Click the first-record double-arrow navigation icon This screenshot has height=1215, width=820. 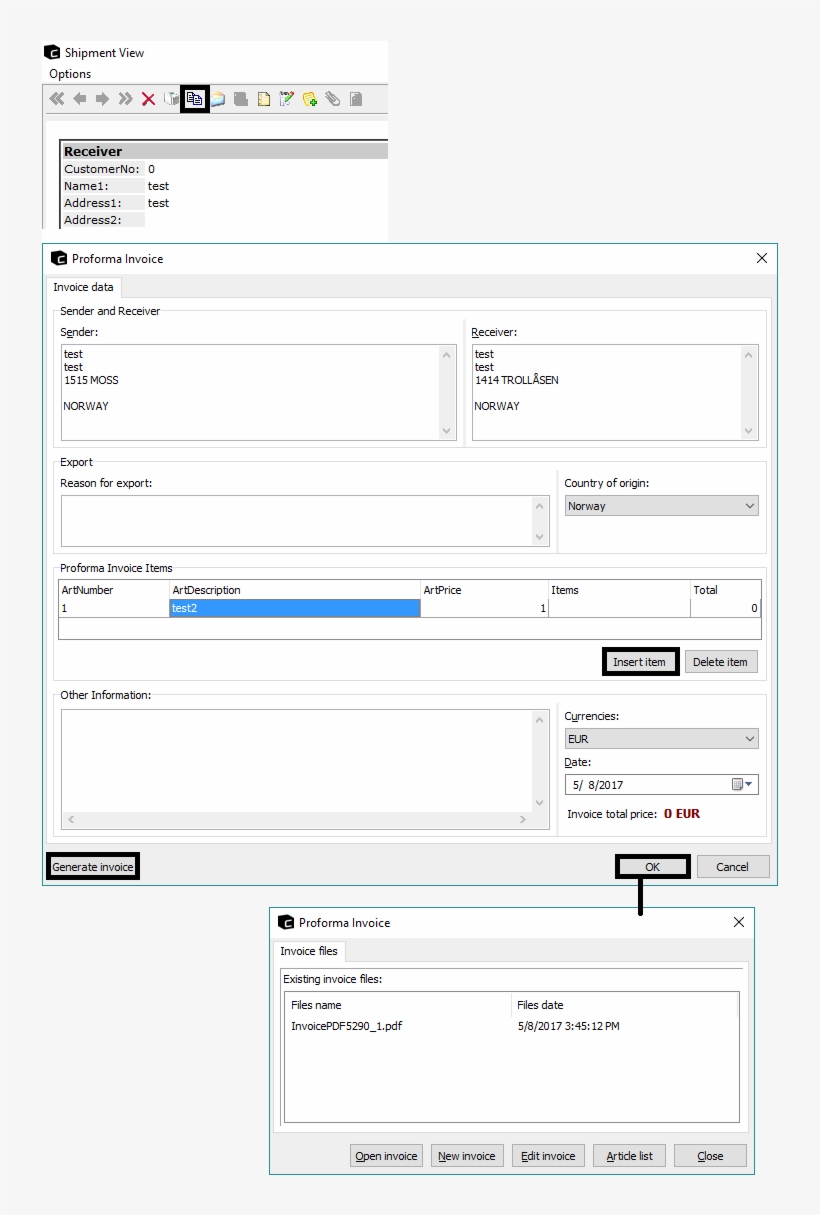56,99
